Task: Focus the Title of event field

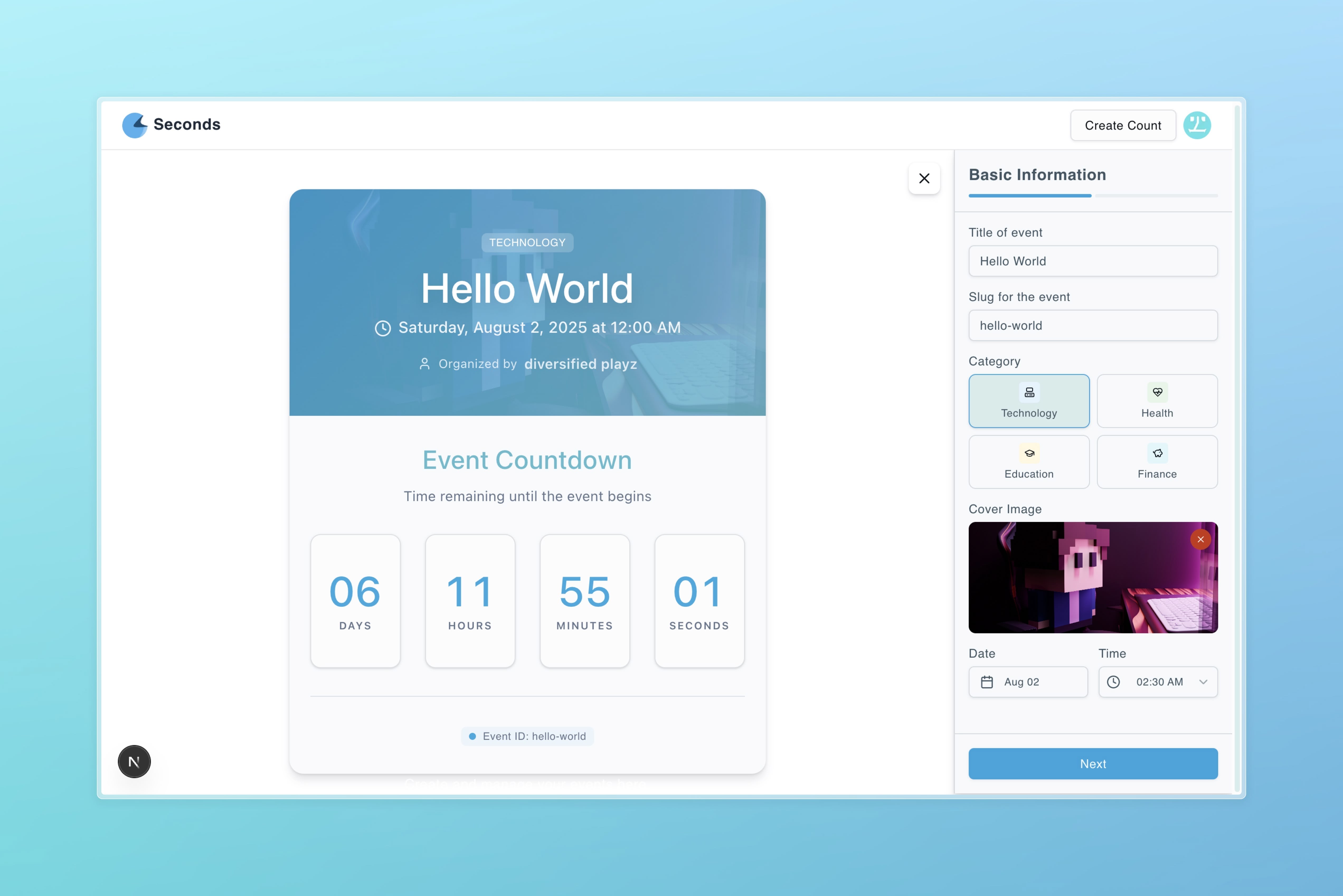Action: tap(1092, 261)
